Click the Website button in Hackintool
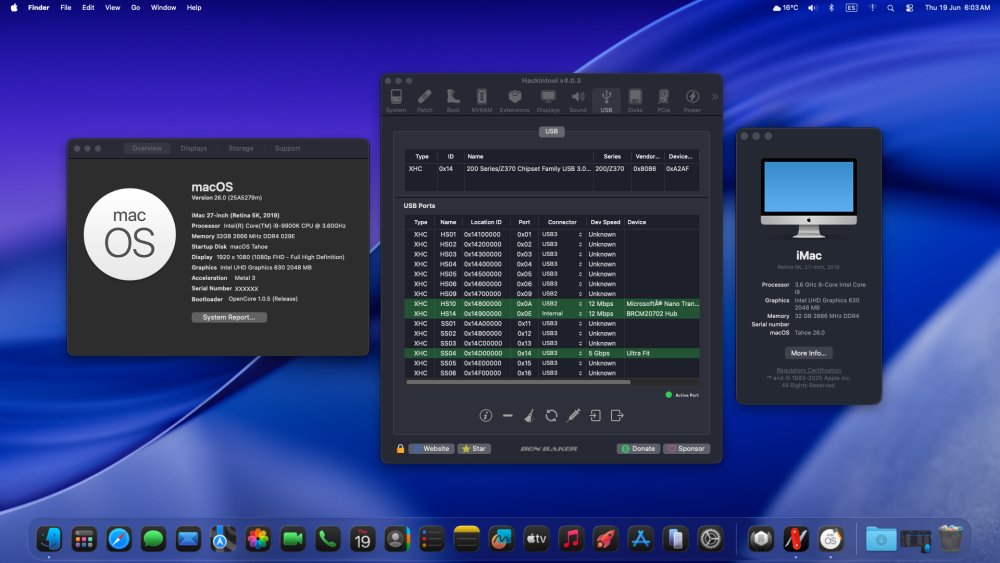1000x563 pixels. point(431,449)
